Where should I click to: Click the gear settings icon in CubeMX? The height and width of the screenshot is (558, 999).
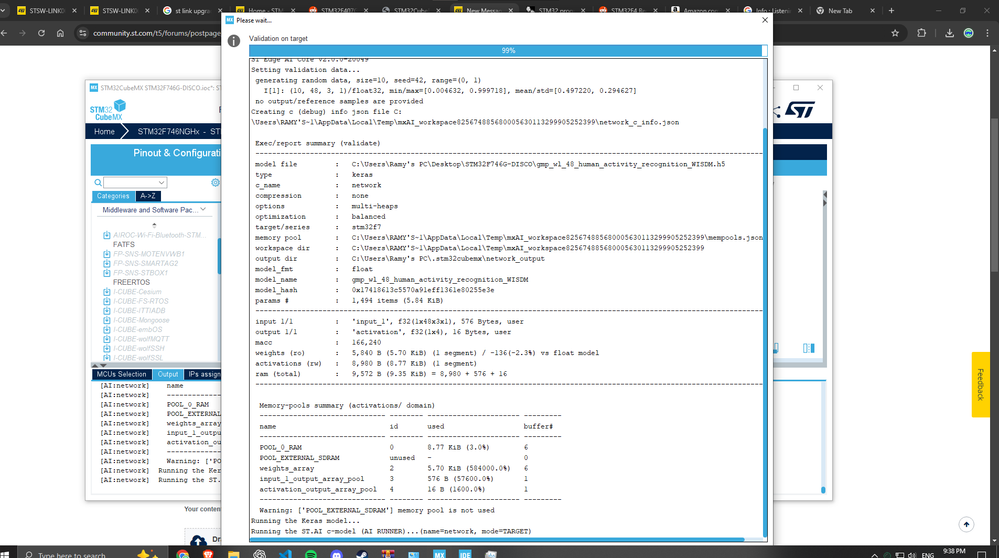click(215, 183)
